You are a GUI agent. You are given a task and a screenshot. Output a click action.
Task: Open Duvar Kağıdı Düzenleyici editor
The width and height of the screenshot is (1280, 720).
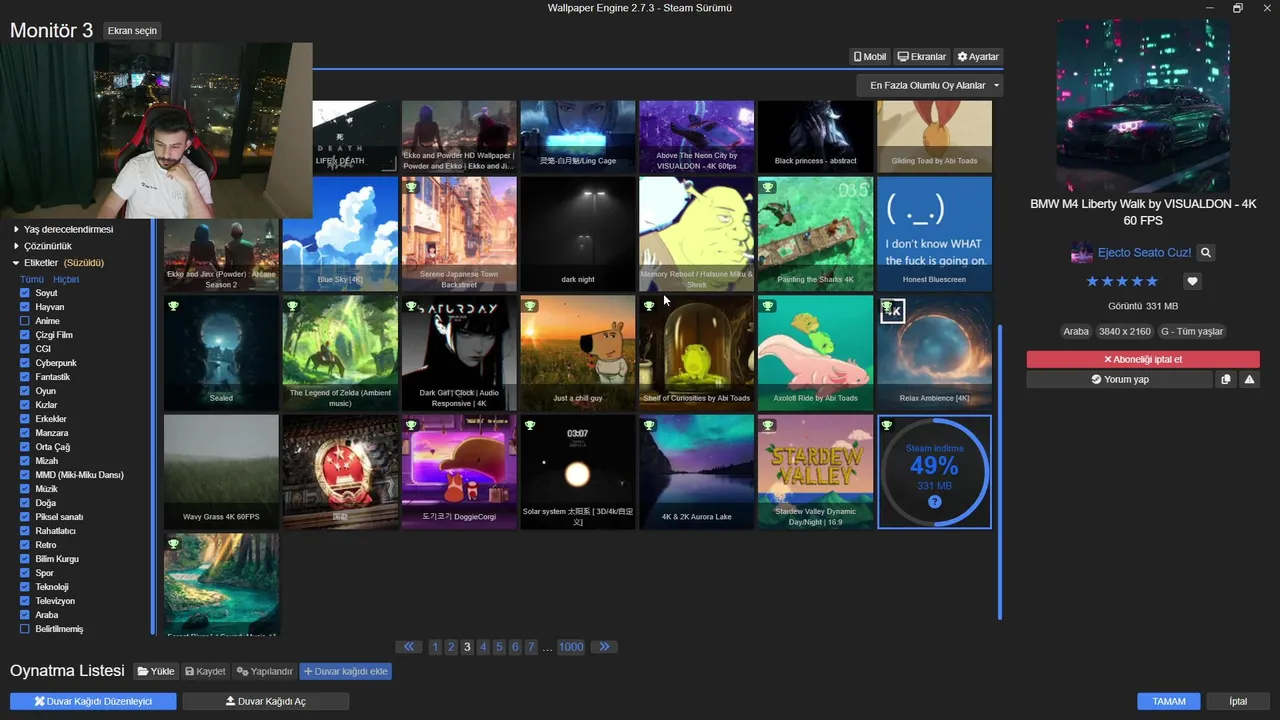(x=93, y=701)
